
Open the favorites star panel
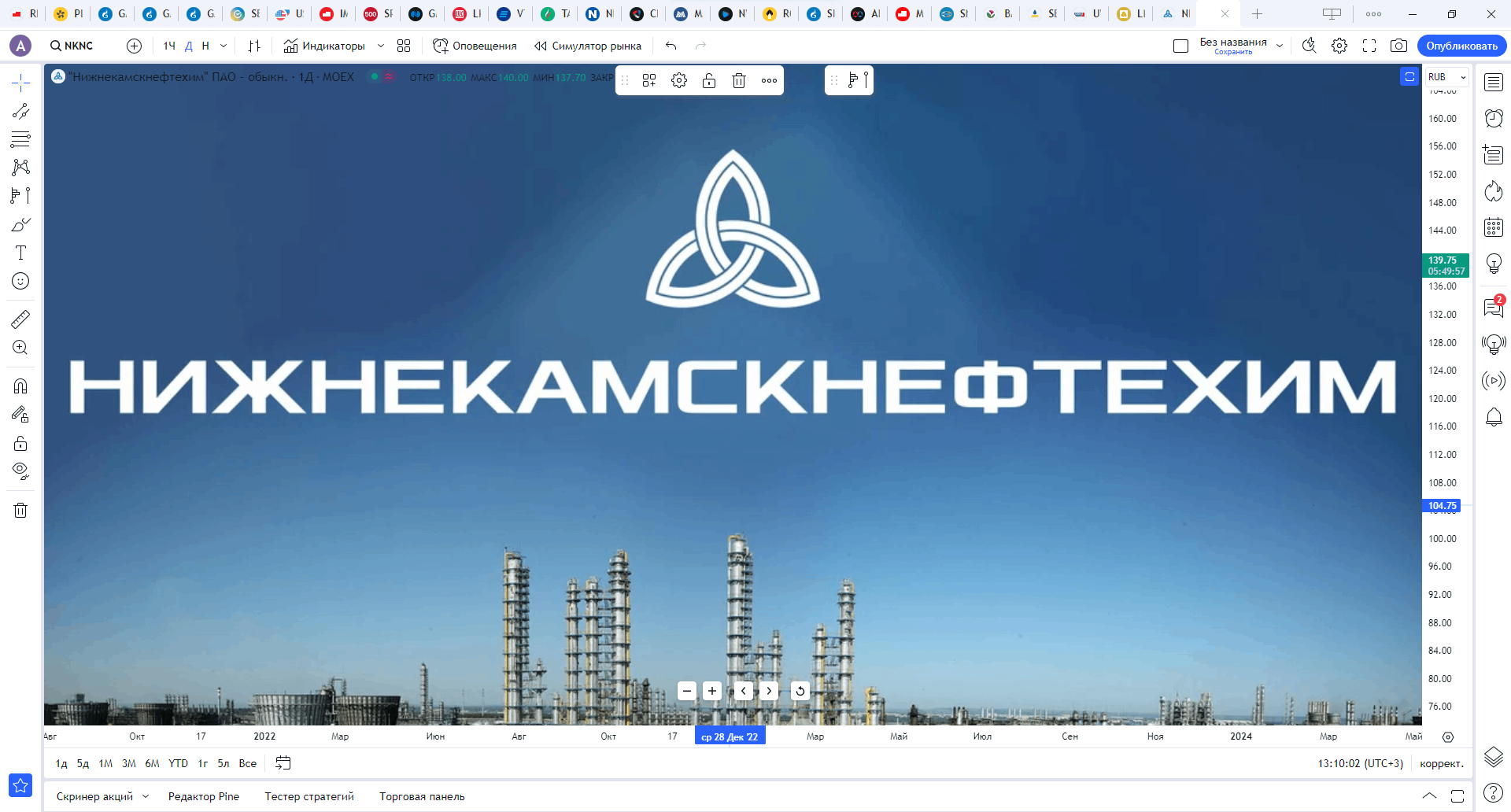[20, 785]
